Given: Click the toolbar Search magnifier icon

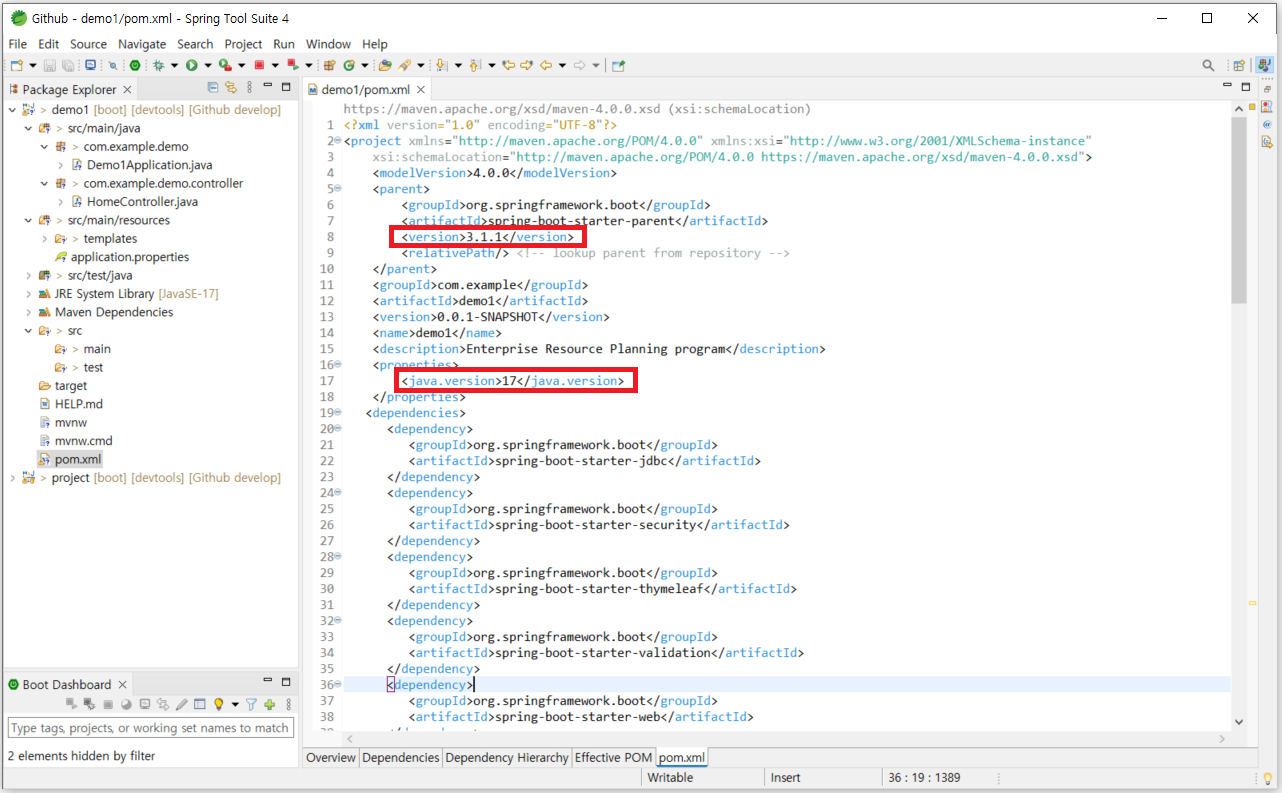Looking at the screenshot, I should coord(1208,65).
